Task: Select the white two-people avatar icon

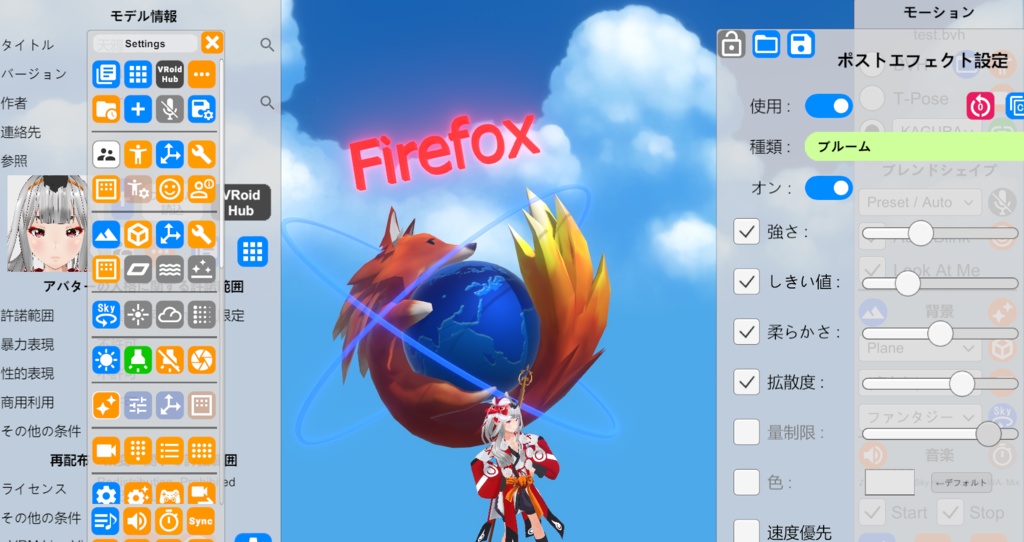Action: tap(106, 155)
